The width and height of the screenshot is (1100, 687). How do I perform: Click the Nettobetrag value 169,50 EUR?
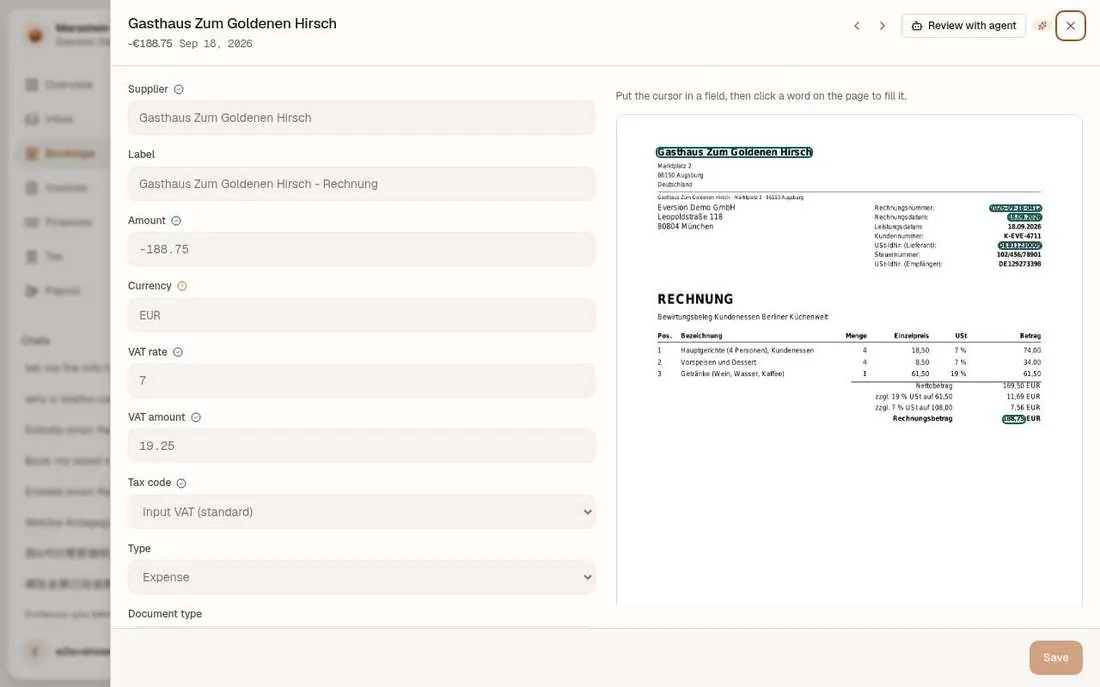1021,385
